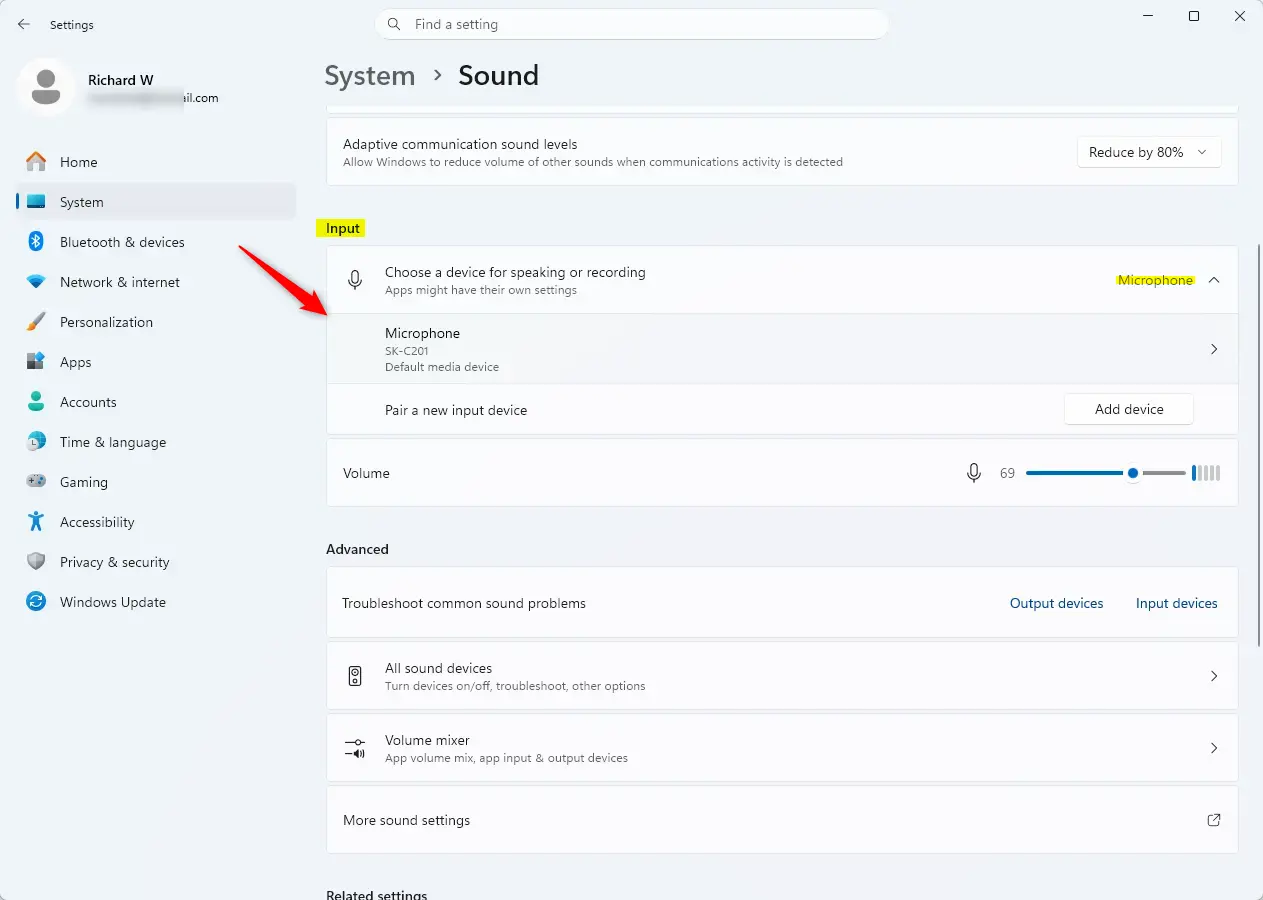Open Gaming settings page
This screenshot has height=900, width=1263.
156,482
